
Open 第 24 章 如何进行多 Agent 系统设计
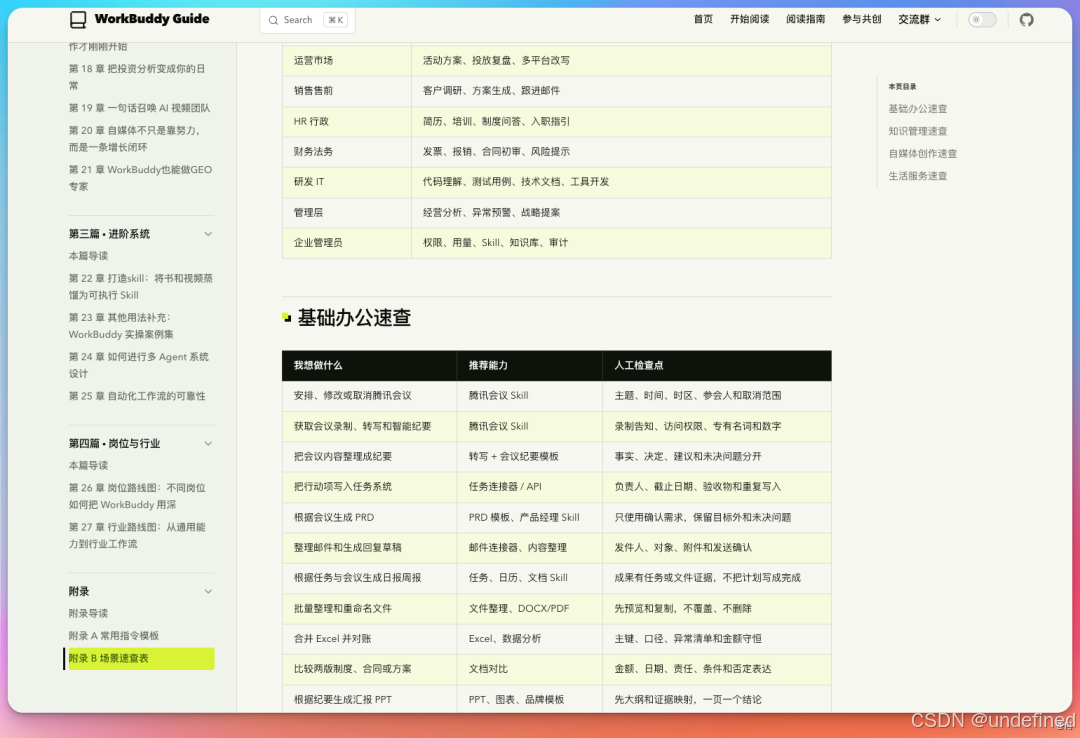click(x=138, y=365)
